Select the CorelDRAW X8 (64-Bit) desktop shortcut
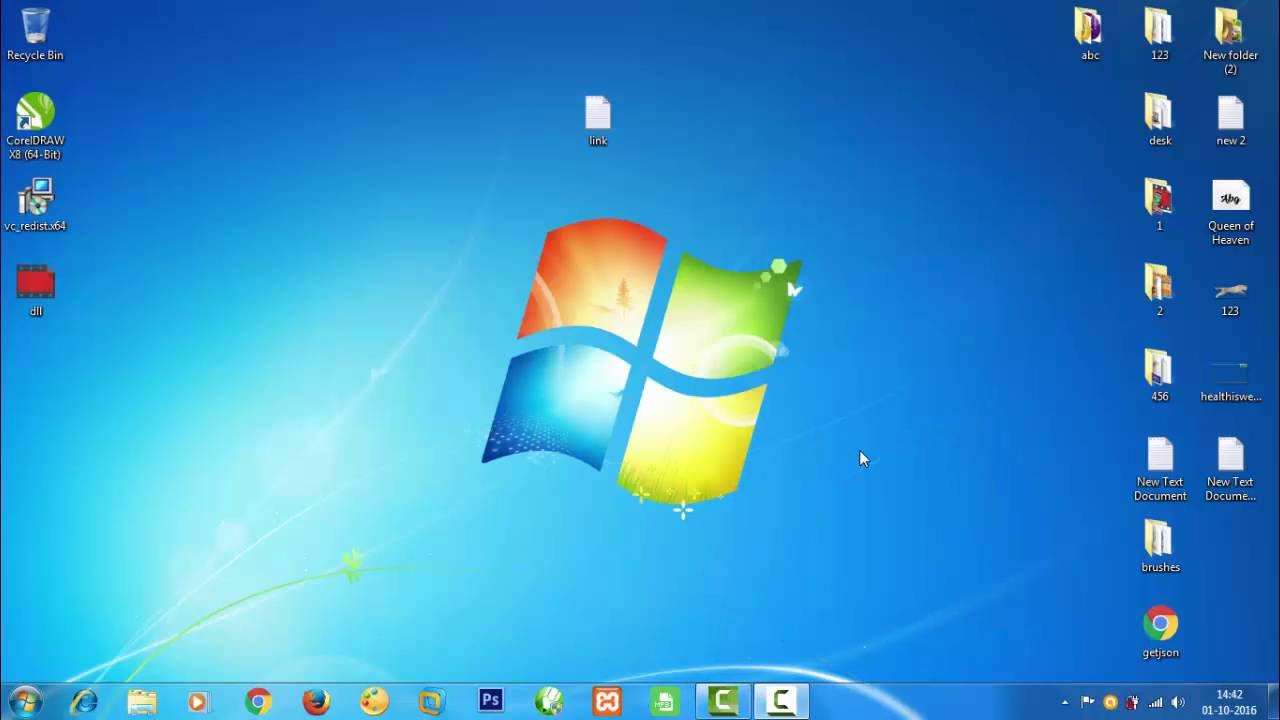The width and height of the screenshot is (1280, 720). (35, 126)
